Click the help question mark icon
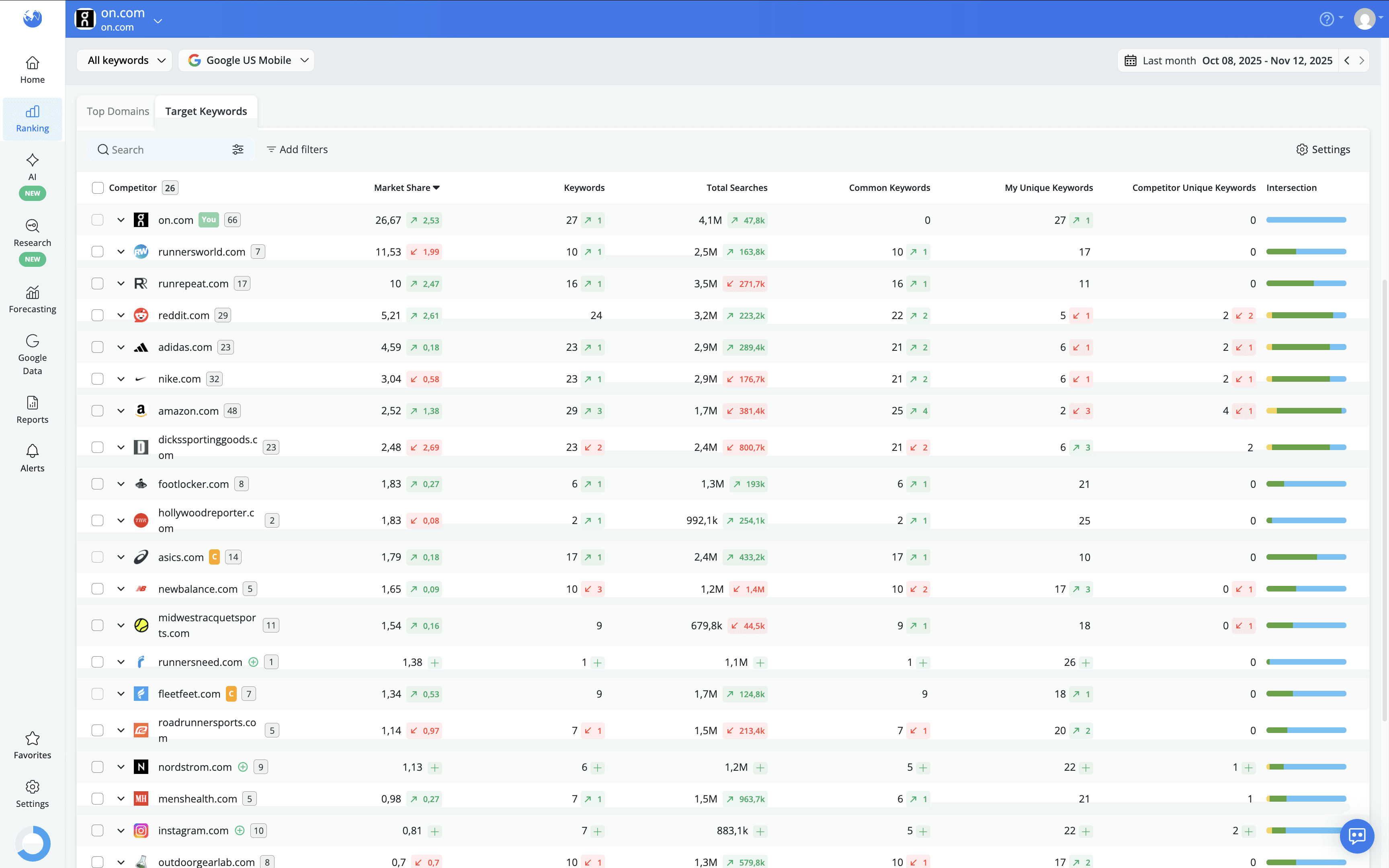The height and width of the screenshot is (868, 1389). pos(1326,19)
